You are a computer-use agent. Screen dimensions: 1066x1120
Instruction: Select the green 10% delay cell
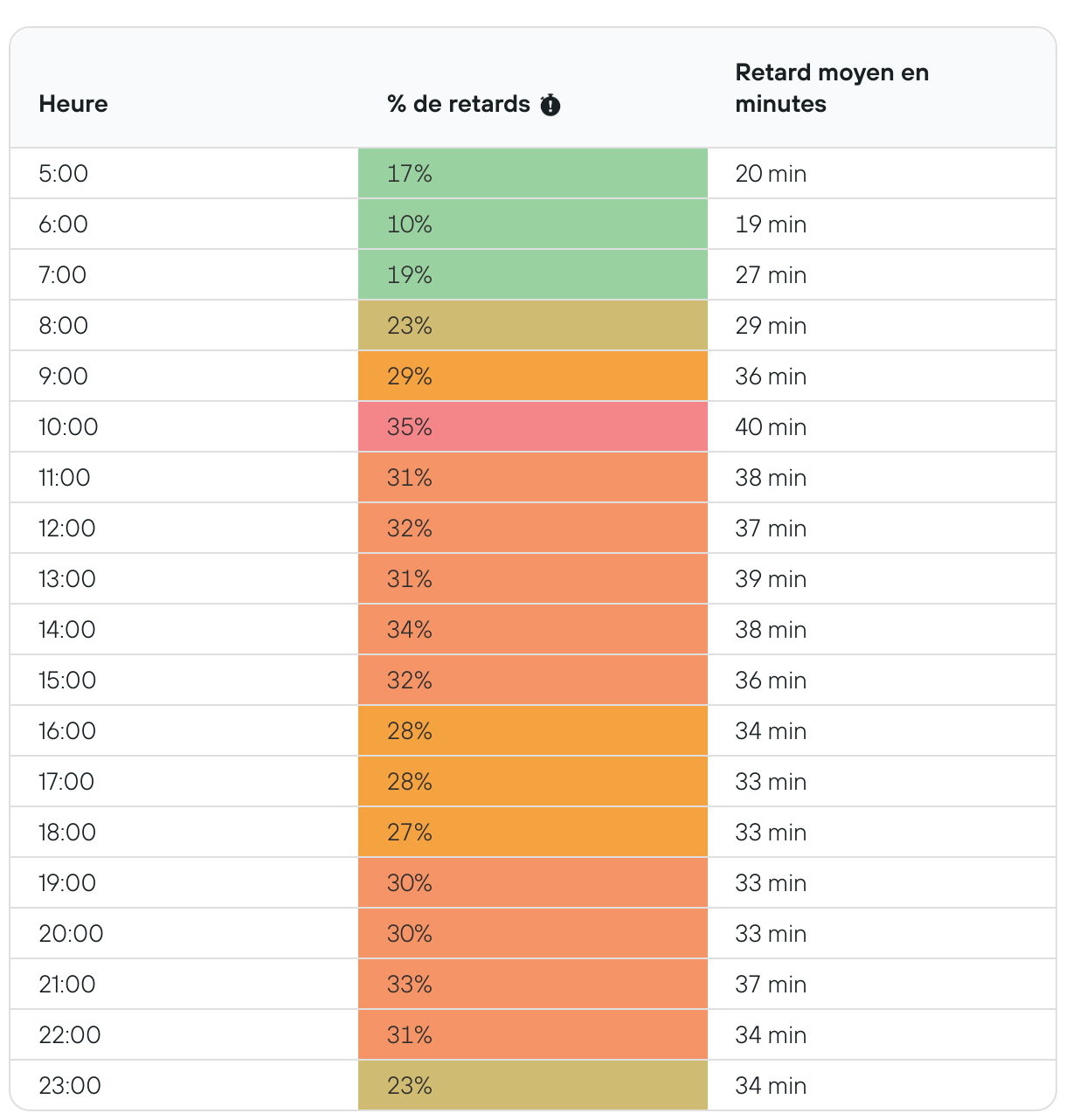click(x=532, y=225)
